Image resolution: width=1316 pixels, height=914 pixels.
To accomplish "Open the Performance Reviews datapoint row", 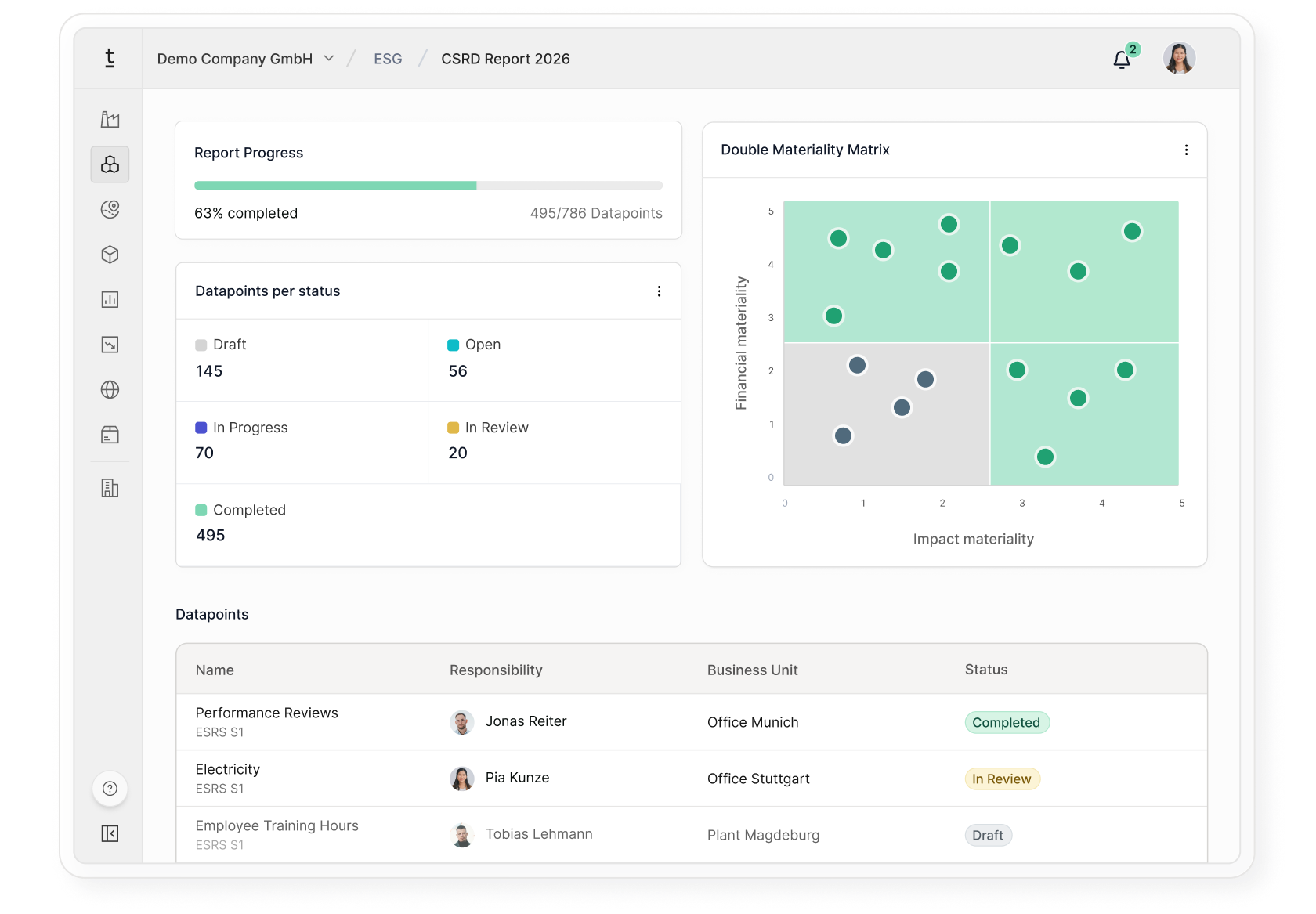I will 692,722.
